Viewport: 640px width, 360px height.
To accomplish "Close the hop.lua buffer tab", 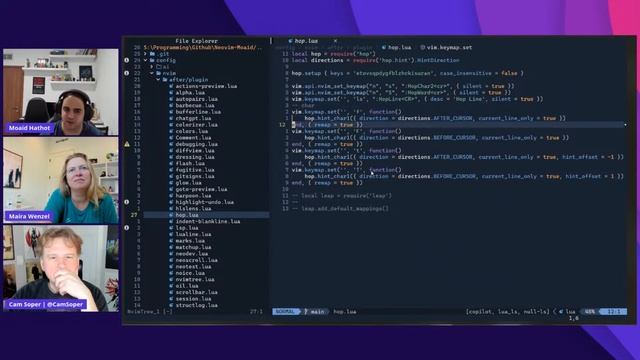I will 335,41.
